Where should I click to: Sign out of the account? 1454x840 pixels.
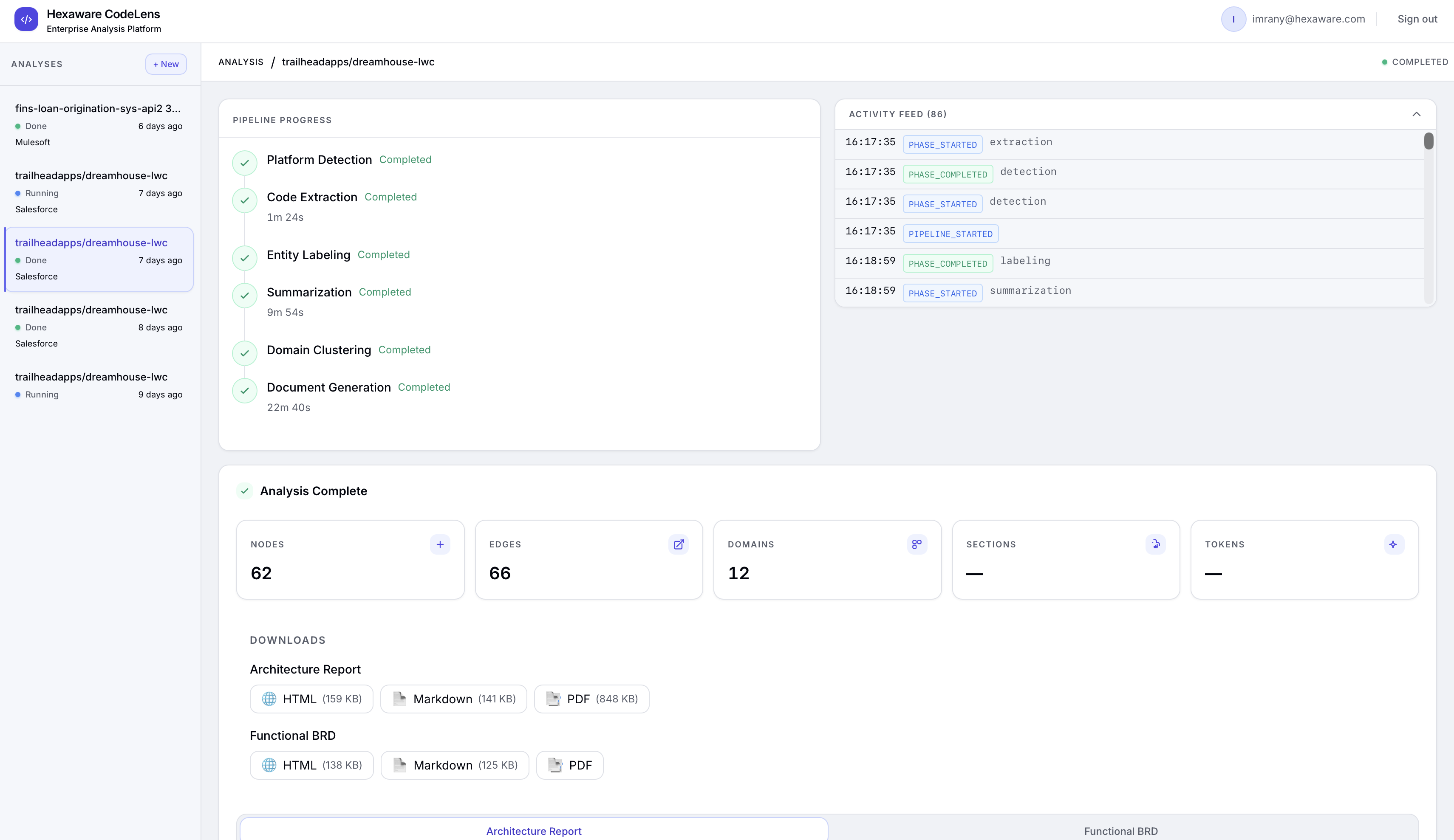[x=1417, y=19]
